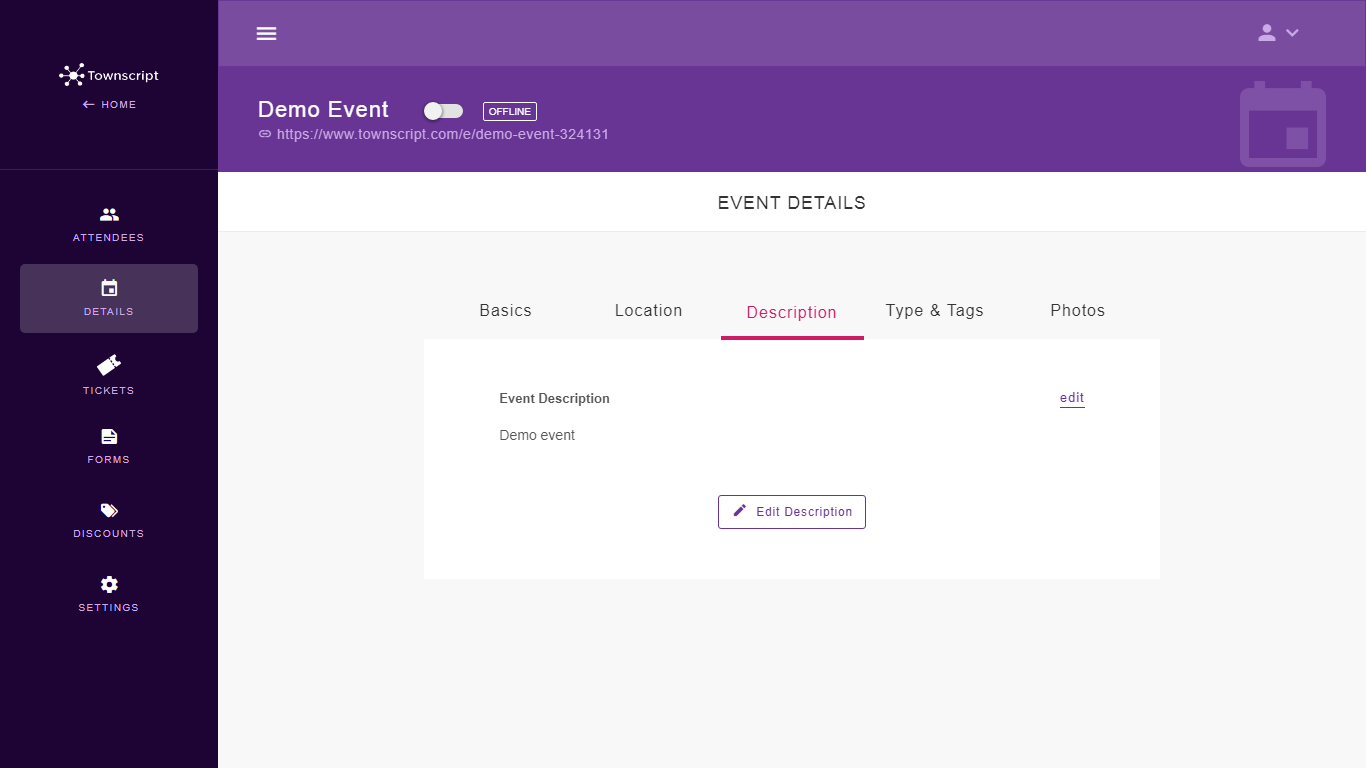The height and width of the screenshot is (768, 1366).
Task: Click the Edit Description button
Action: pyautogui.click(x=792, y=512)
